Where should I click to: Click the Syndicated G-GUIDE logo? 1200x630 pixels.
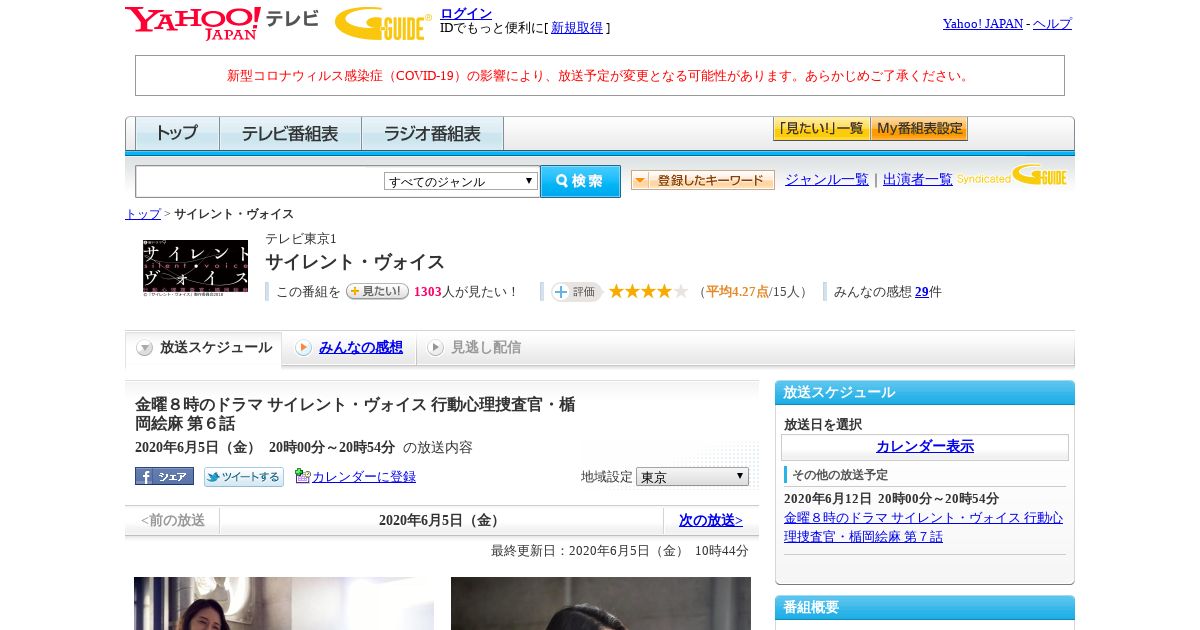[x=1012, y=176]
